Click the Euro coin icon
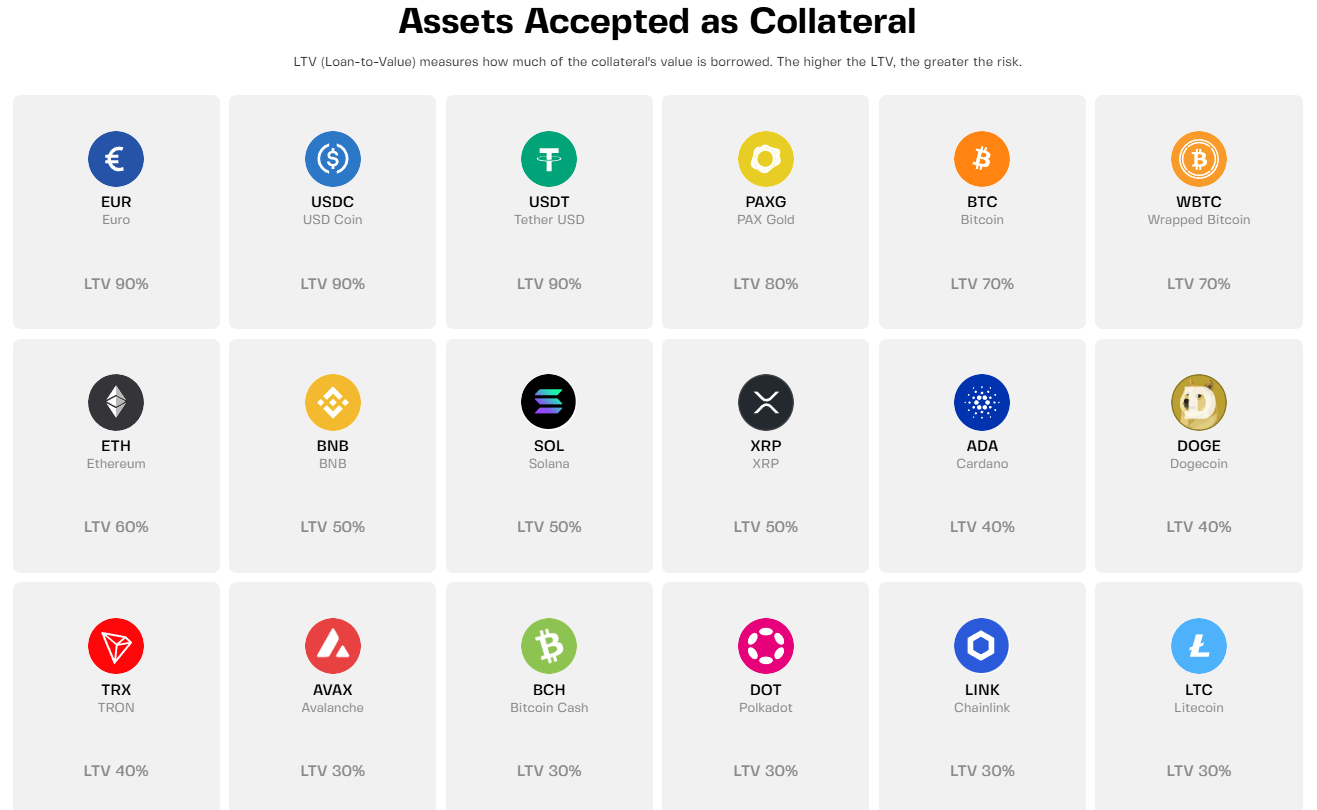 116,159
